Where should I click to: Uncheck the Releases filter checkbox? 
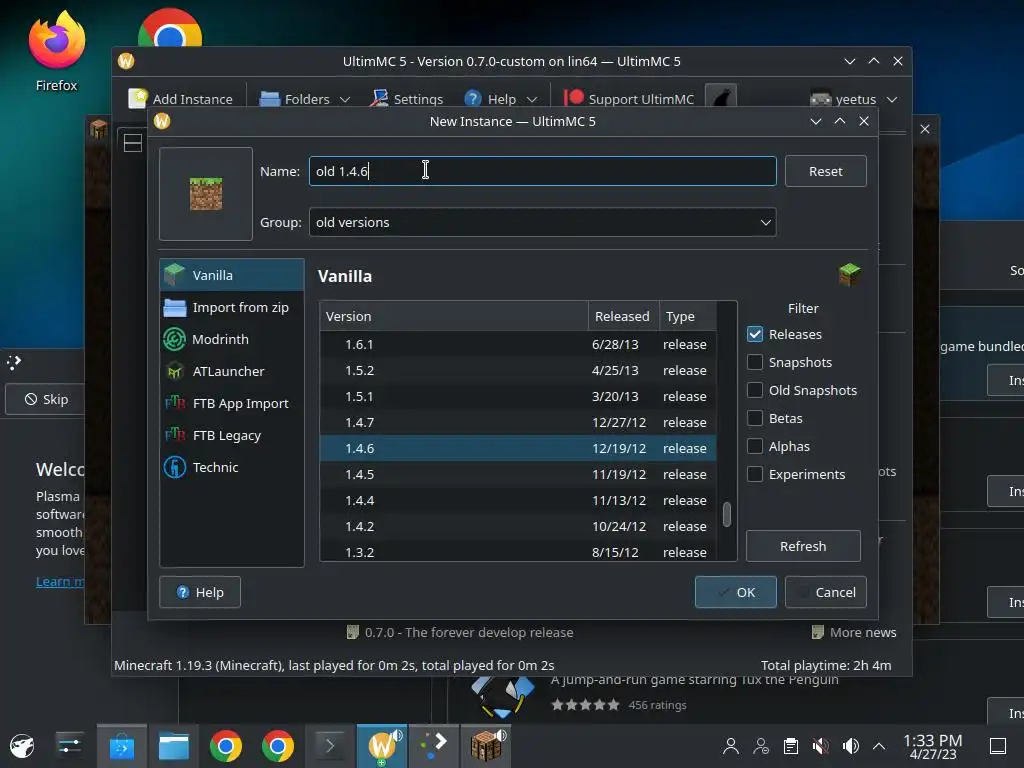coord(755,334)
